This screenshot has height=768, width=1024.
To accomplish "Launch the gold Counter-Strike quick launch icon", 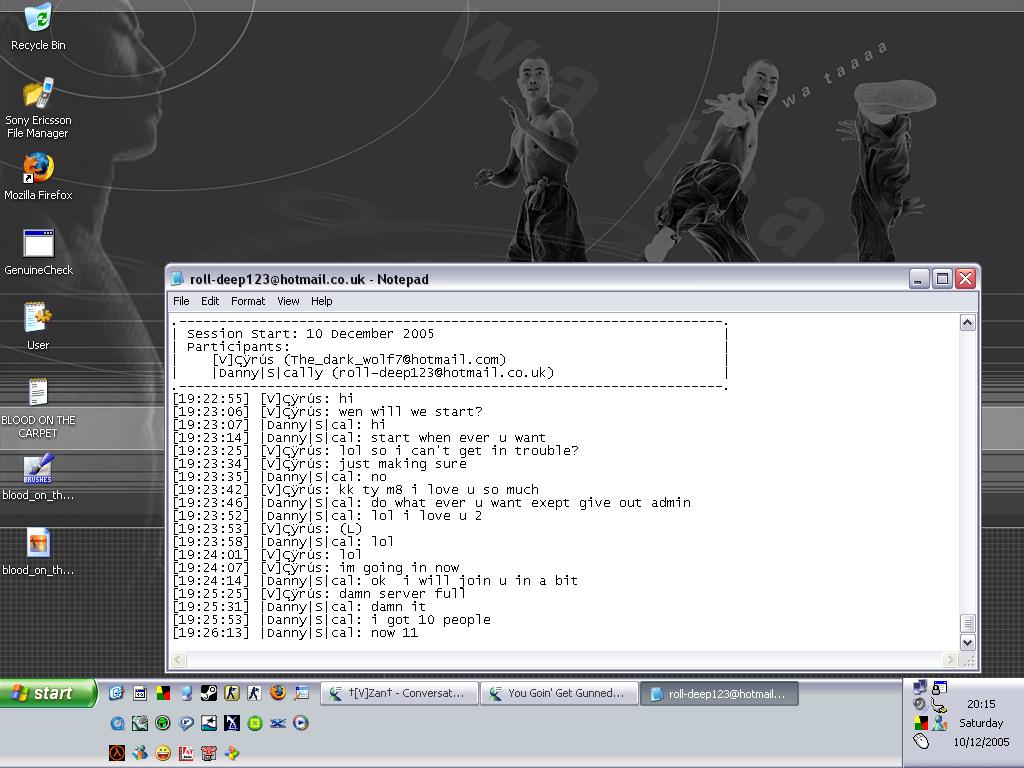I will 232,693.
